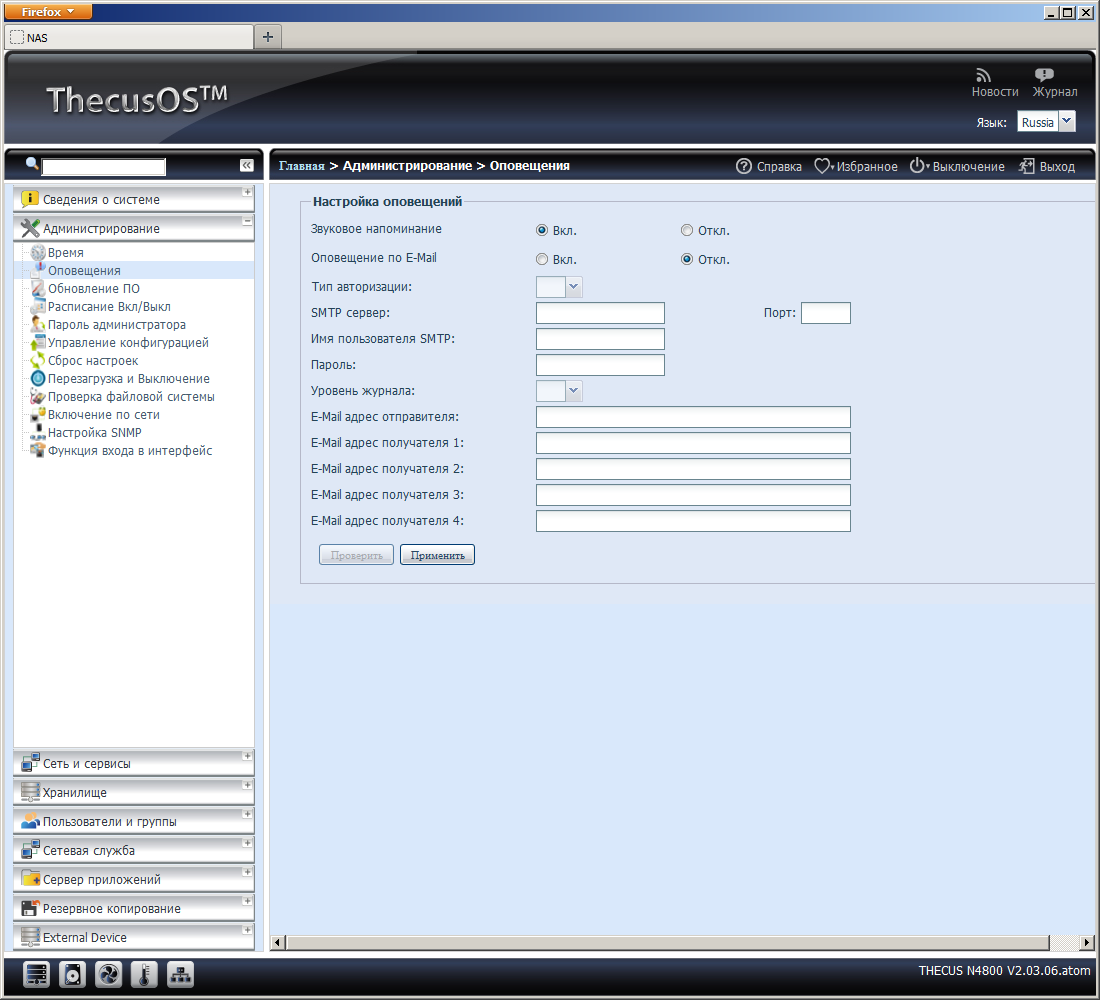Open the Firefox menu button

coord(48,11)
